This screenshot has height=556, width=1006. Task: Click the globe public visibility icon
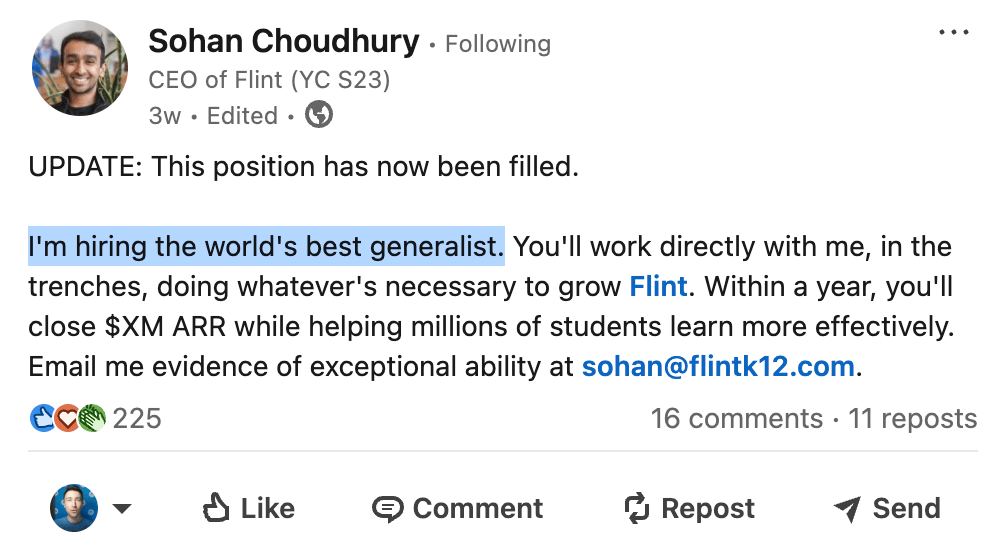tap(318, 116)
